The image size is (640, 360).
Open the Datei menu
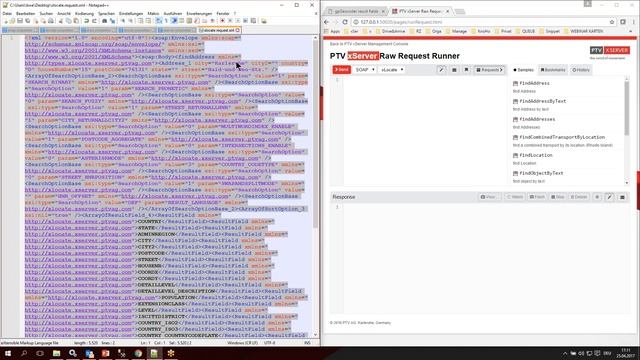click(7, 13)
